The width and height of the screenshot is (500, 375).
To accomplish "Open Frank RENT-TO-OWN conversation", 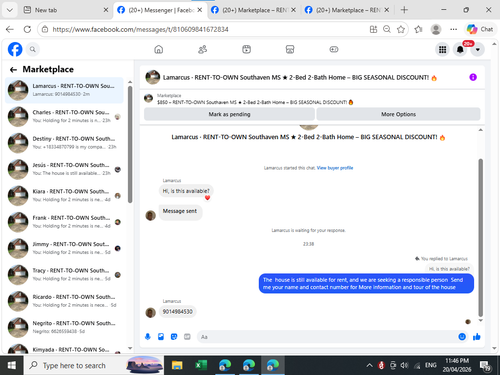I will [x=64, y=222].
